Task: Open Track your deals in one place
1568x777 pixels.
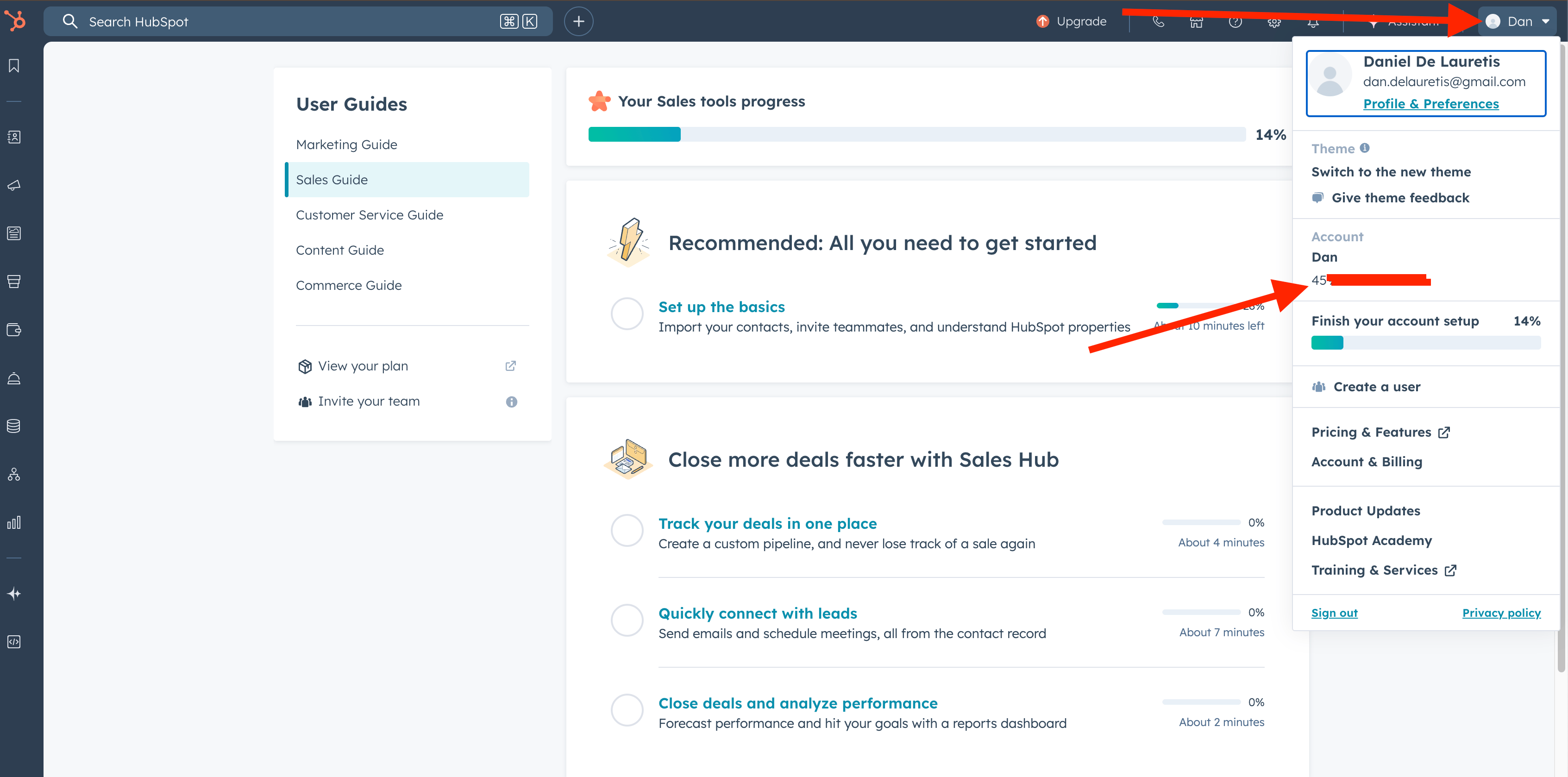Action: coord(767,523)
